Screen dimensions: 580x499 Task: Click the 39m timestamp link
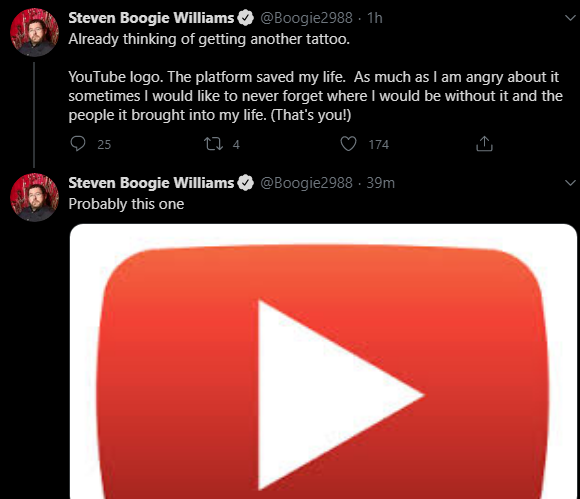[381, 183]
